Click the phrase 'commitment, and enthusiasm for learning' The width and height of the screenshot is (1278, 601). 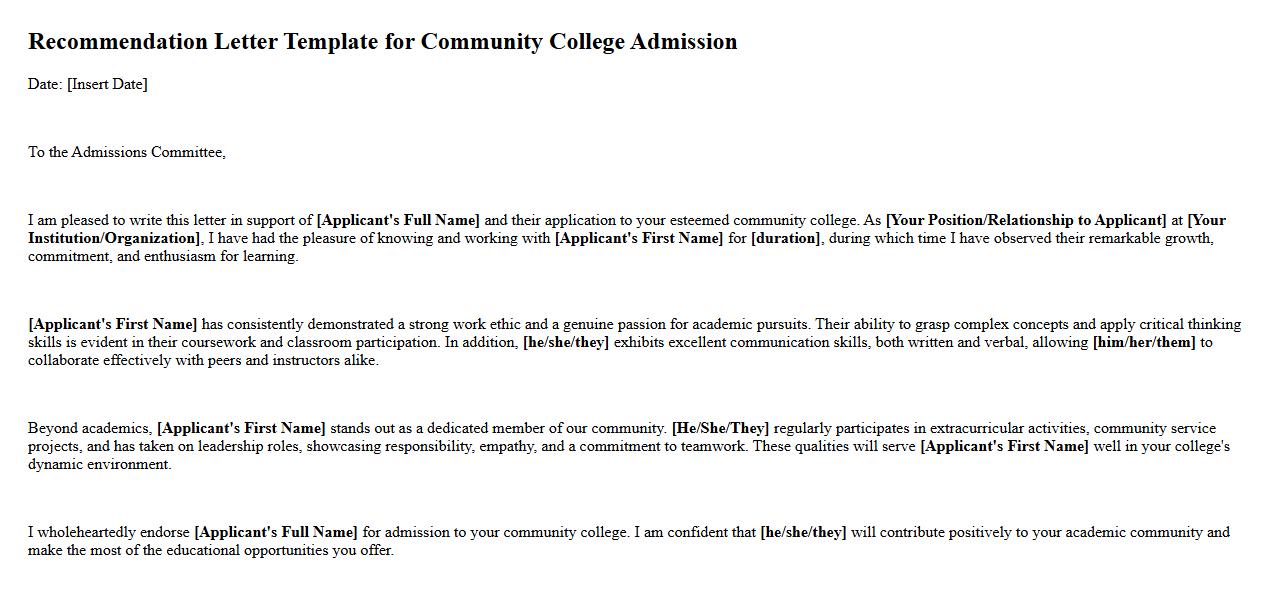[x=162, y=256]
